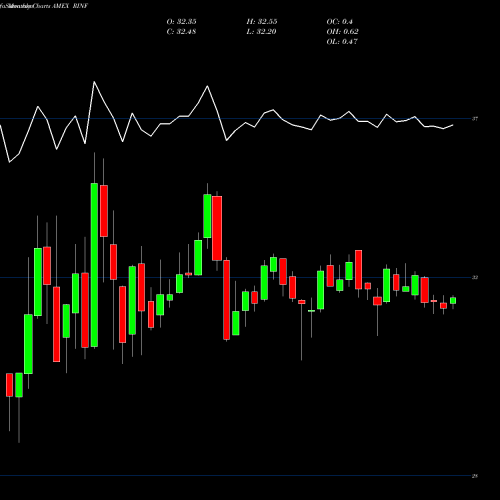
Task: Click the right end of the white indicator line
Action: point(453,125)
